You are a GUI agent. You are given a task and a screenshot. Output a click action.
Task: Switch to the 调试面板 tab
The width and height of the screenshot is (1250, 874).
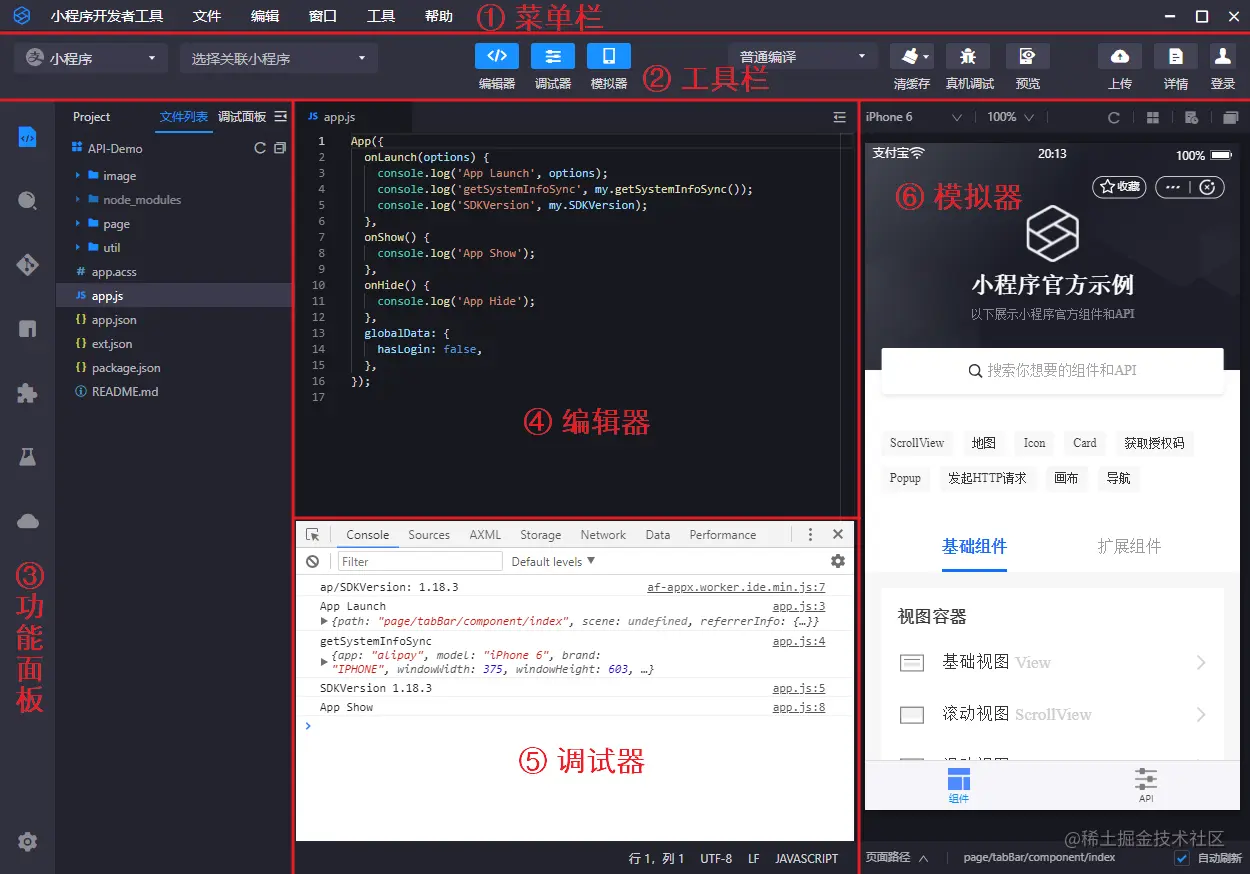(x=242, y=117)
